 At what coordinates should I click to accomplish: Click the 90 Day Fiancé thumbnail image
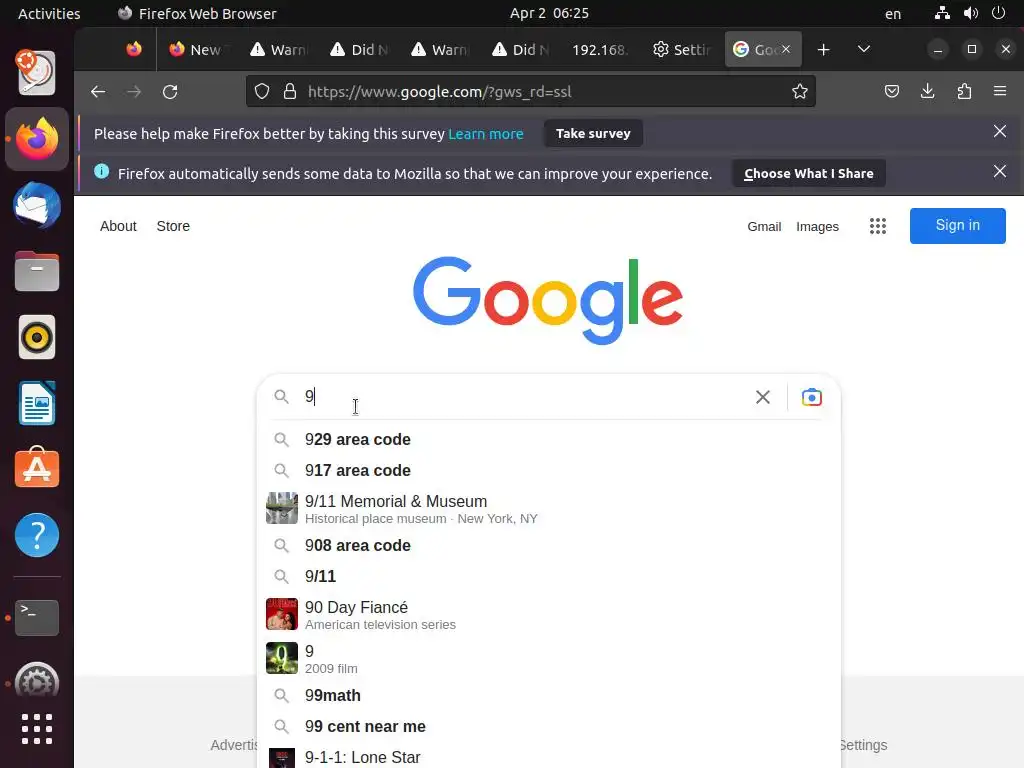coord(282,614)
